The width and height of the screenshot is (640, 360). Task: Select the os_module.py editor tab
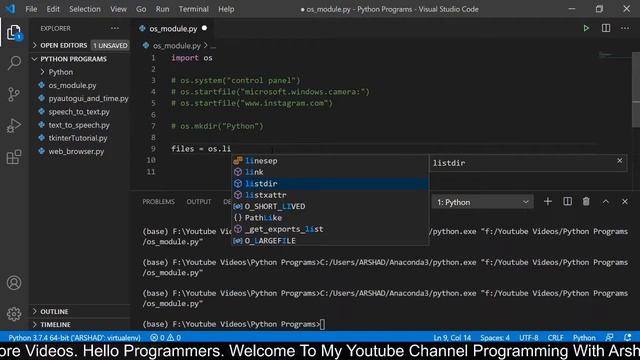coord(173,29)
